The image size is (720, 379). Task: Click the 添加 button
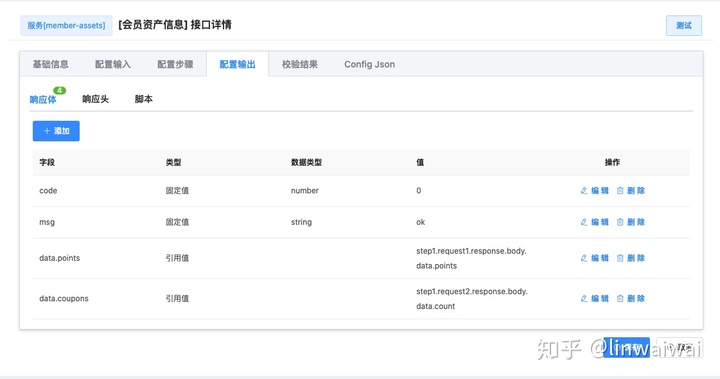[56, 131]
